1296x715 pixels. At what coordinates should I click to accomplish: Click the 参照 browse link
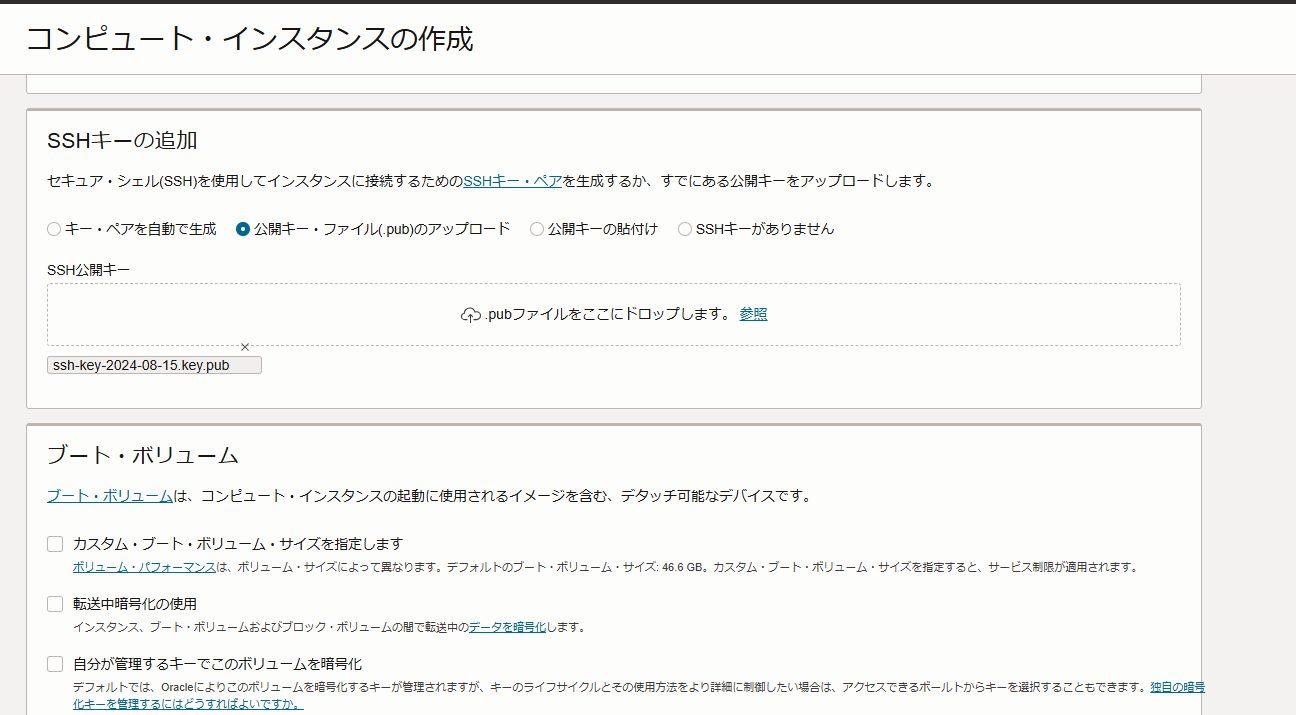751,313
